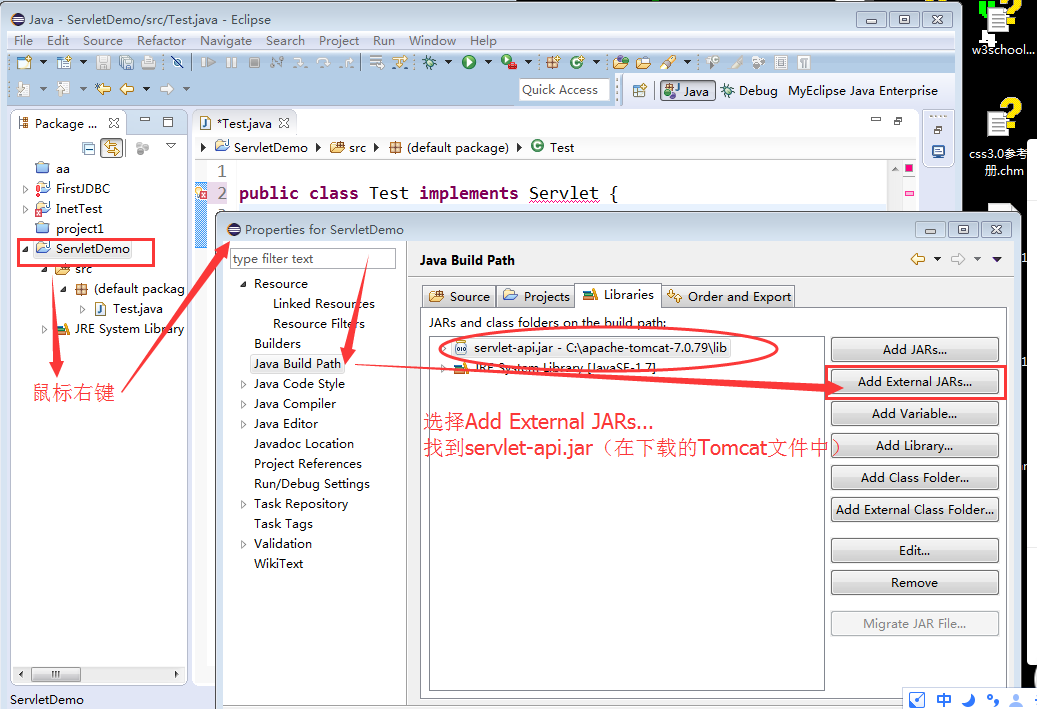The width and height of the screenshot is (1037, 709).
Task: Click the green Run launch icon
Action: tap(469, 63)
